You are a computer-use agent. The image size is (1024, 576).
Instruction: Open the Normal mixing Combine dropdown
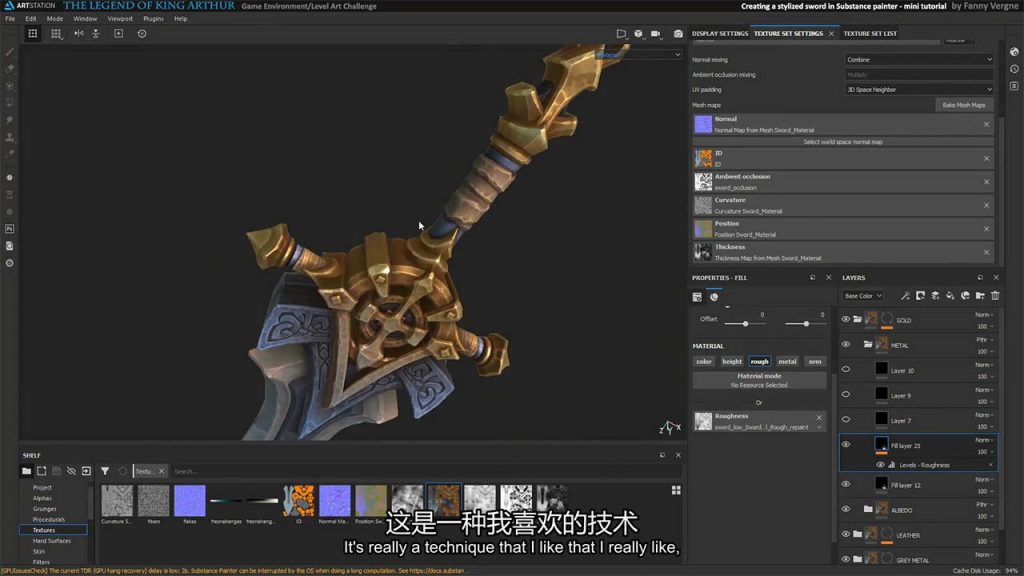tap(919, 59)
